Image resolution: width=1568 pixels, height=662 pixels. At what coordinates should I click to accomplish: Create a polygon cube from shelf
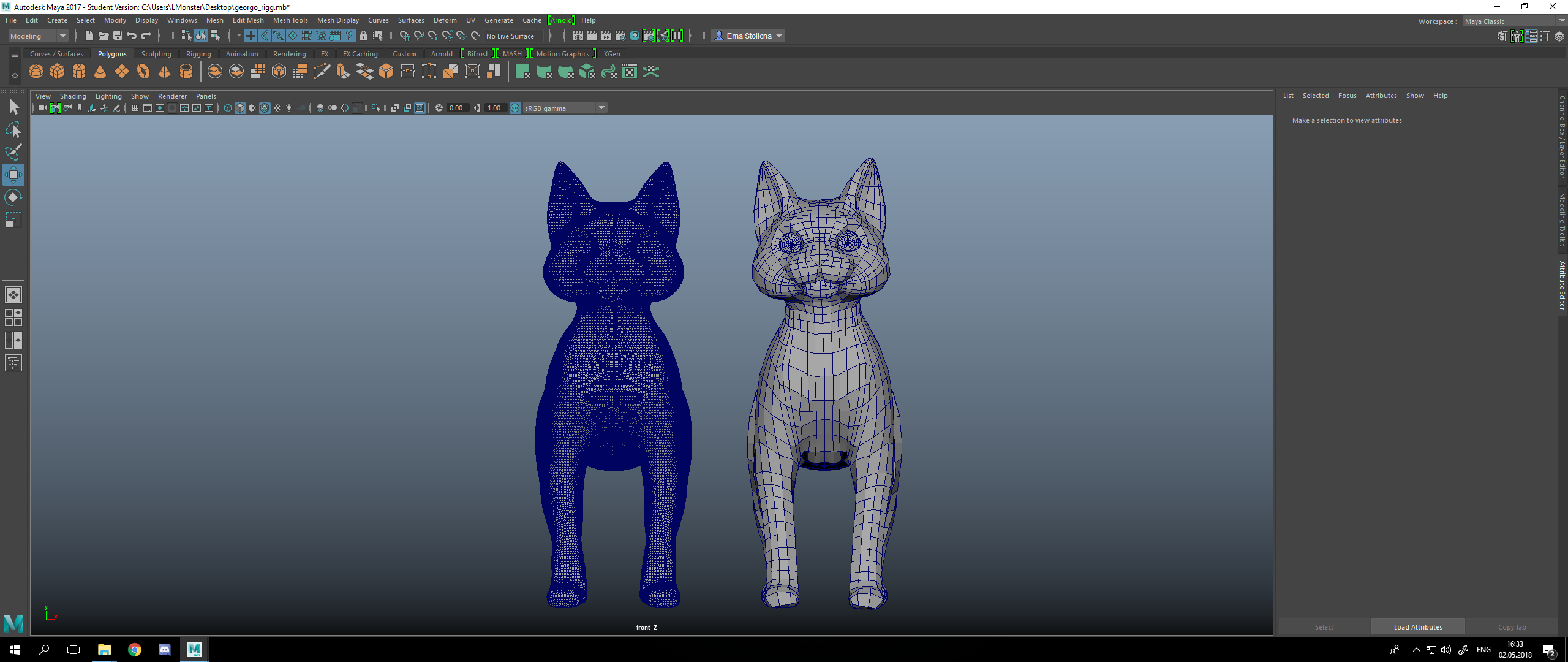tap(58, 72)
